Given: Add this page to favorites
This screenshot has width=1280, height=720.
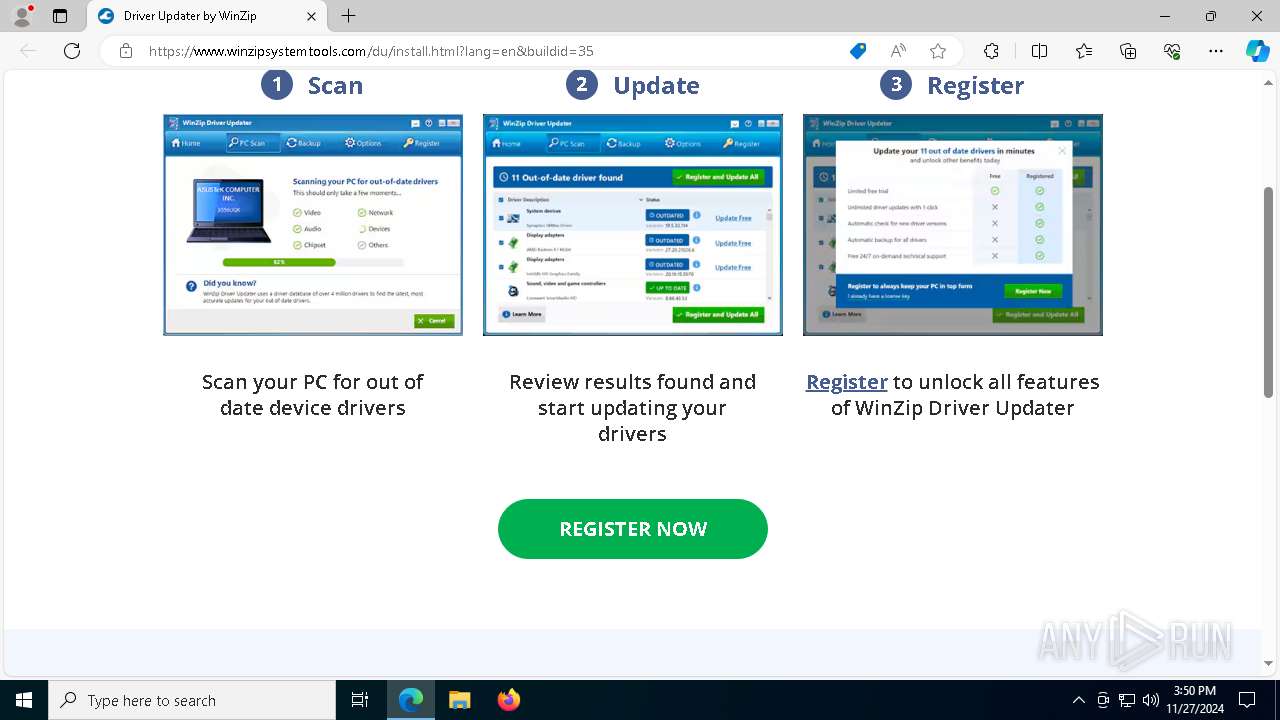Looking at the screenshot, I should 938,51.
